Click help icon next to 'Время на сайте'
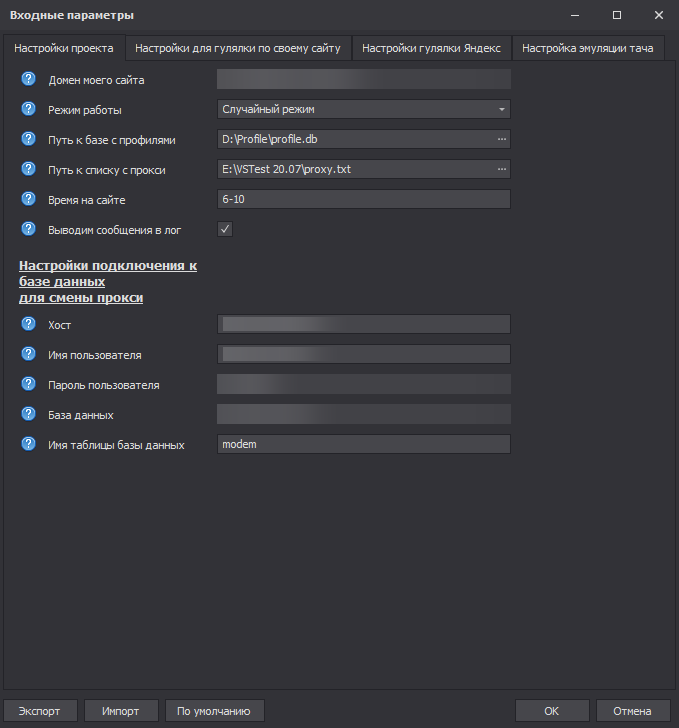Screen dimensions: 679x728 28,199
